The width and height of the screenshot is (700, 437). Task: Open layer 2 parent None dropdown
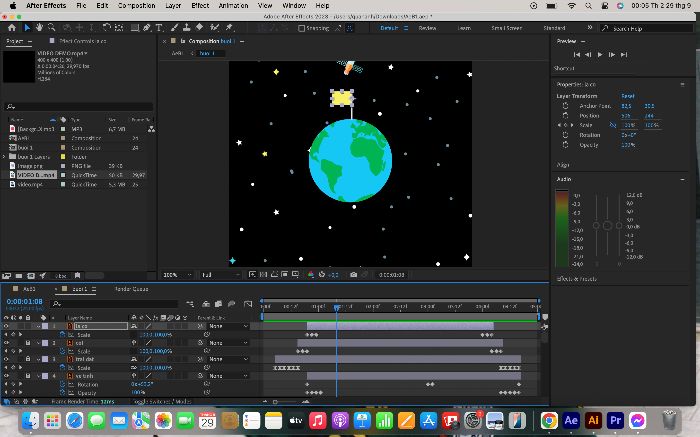[228, 343]
